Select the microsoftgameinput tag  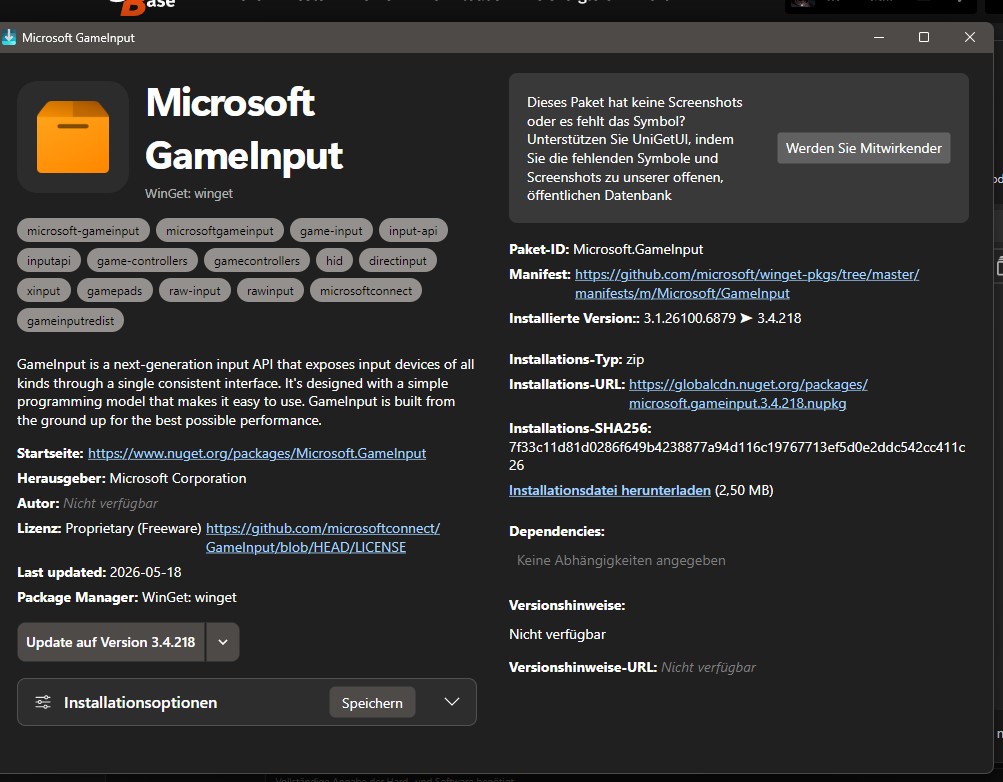(x=219, y=231)
